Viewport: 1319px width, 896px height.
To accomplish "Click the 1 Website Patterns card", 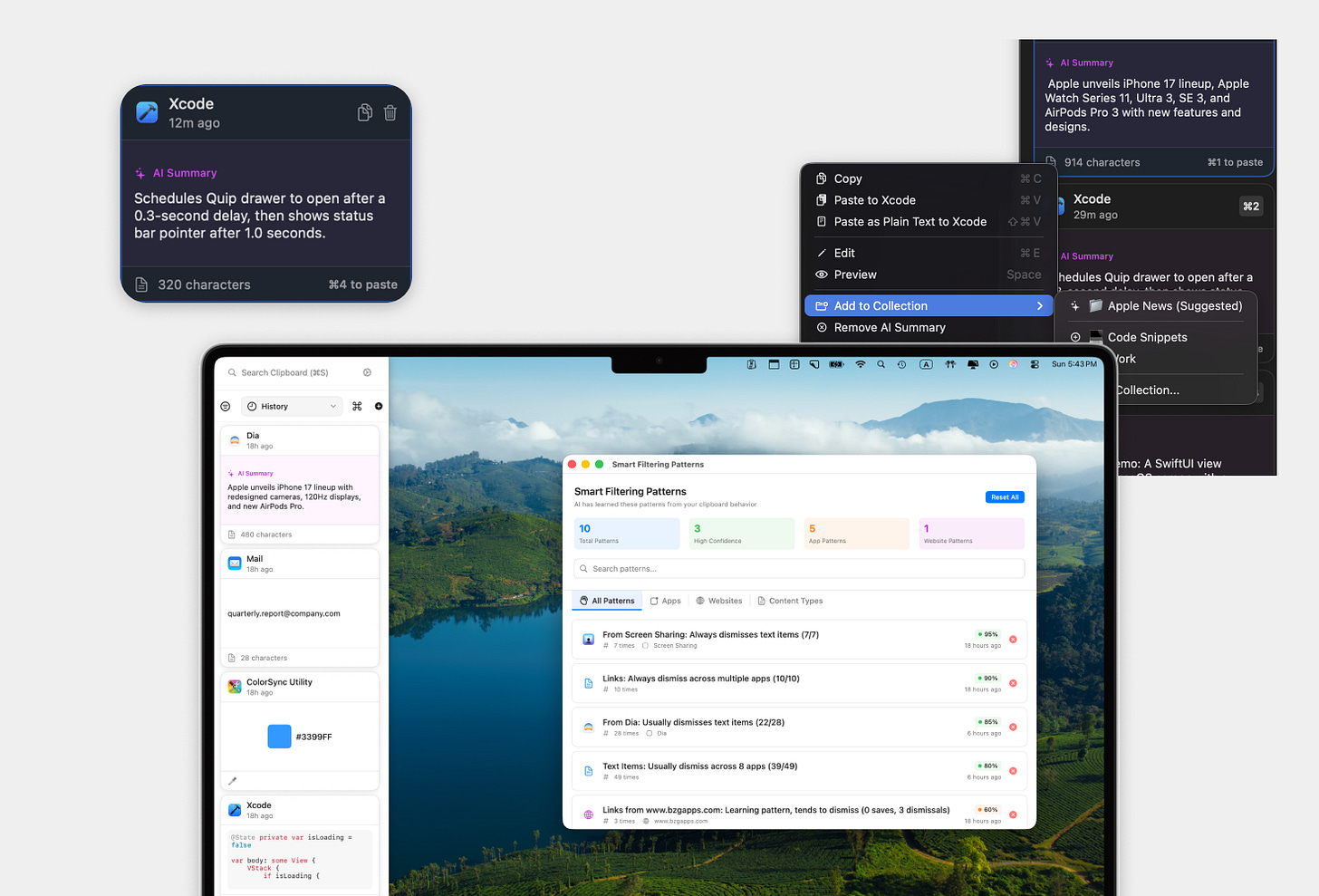I will coord(971,534).
